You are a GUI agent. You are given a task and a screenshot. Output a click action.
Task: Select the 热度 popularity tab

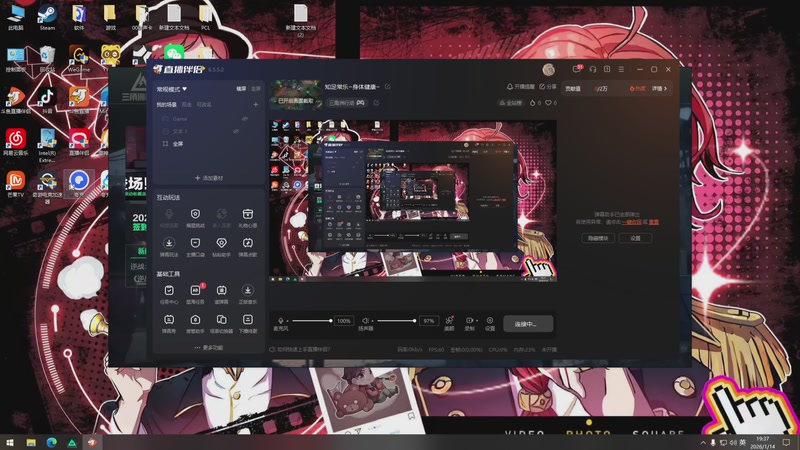[x=637, y=88]
